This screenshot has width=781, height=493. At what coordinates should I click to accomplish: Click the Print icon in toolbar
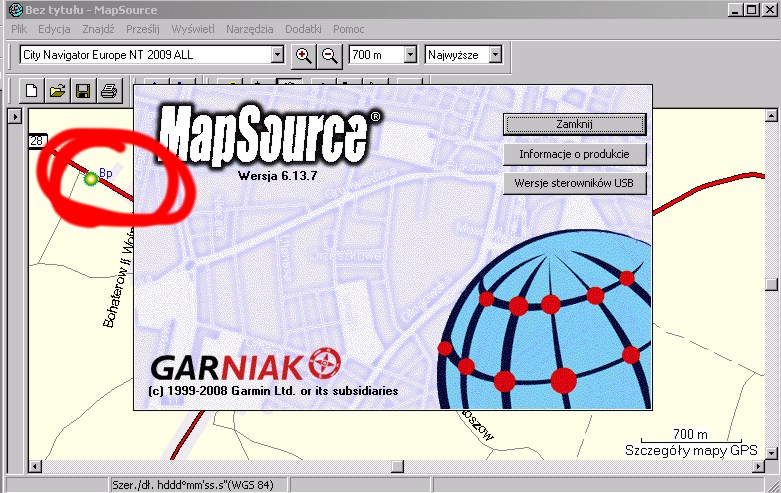point(108,92)
